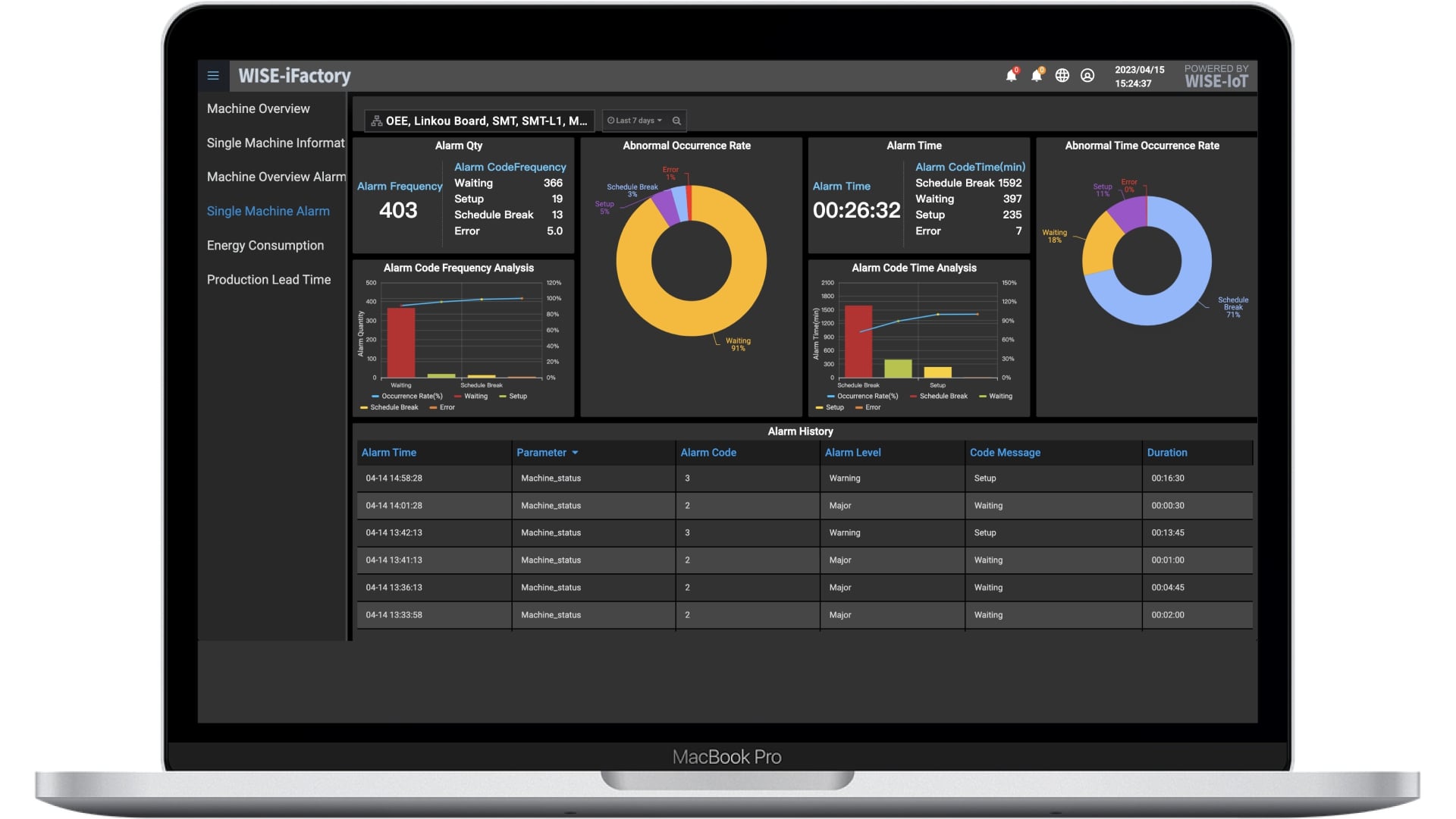The image size is (1456, 819).
Task: Go to Machine Overview menu item
Action: coord(258,109)
